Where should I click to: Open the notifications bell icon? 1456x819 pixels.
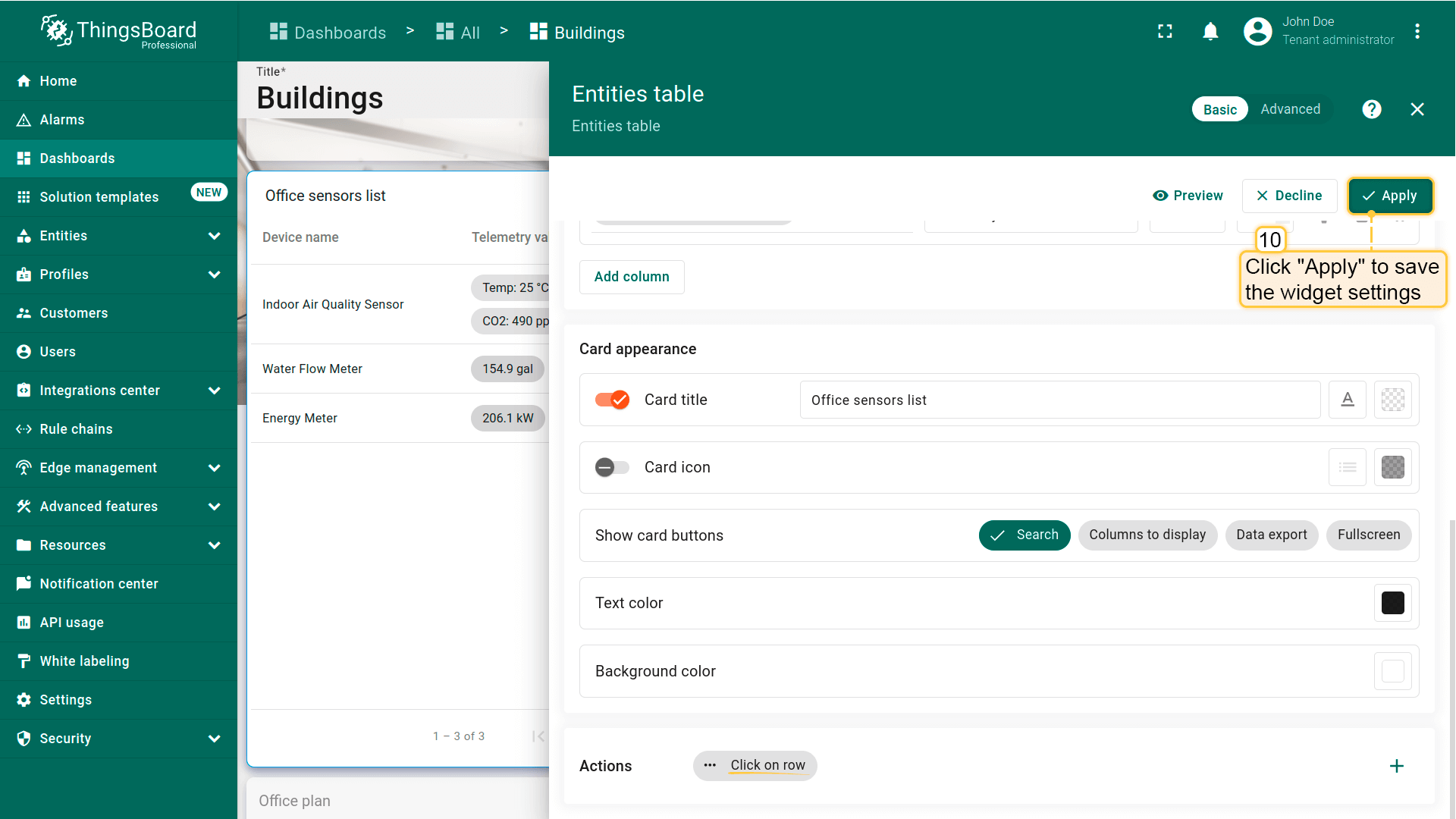[x=1210, y=31]
